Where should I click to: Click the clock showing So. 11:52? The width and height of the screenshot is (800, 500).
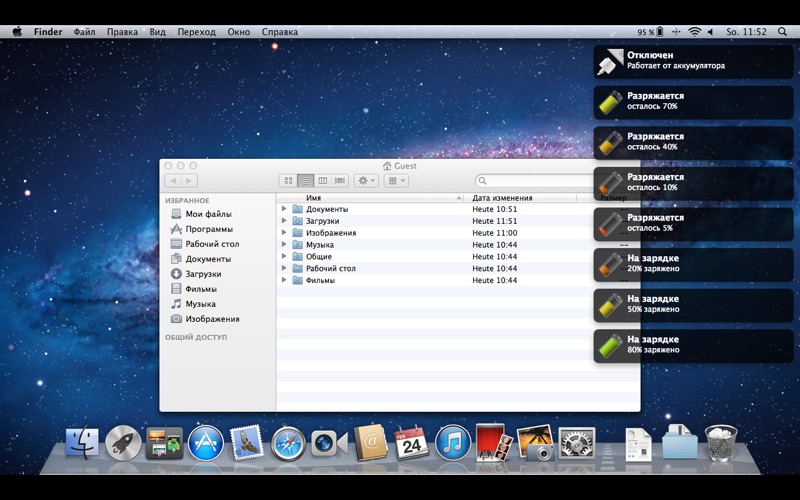(x=746, y=32)
